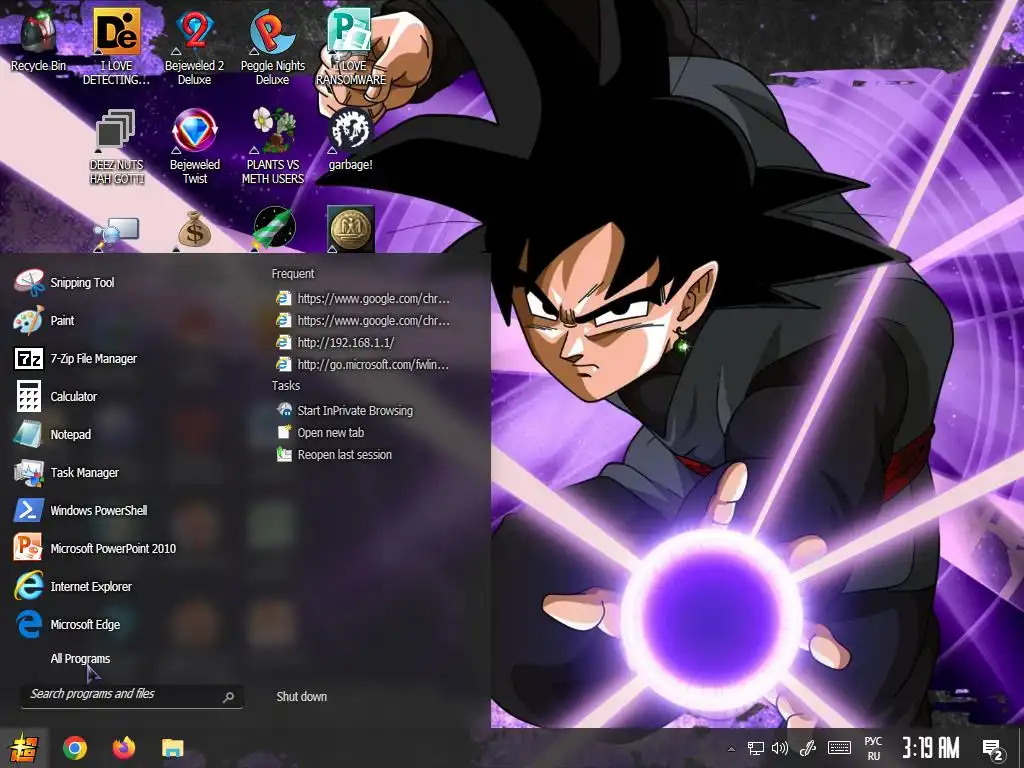The width and height of the screenshot is (1024, 768).
Task: Open Snipping Tool from Start menu
Action: click(64, 283)
